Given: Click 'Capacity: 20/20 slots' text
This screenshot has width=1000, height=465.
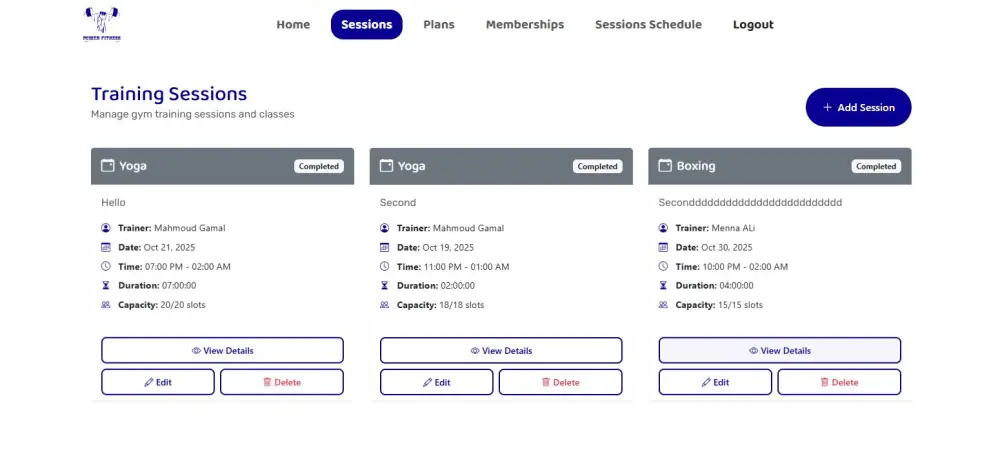Looking at the screenshot, I should pos(162,305).
